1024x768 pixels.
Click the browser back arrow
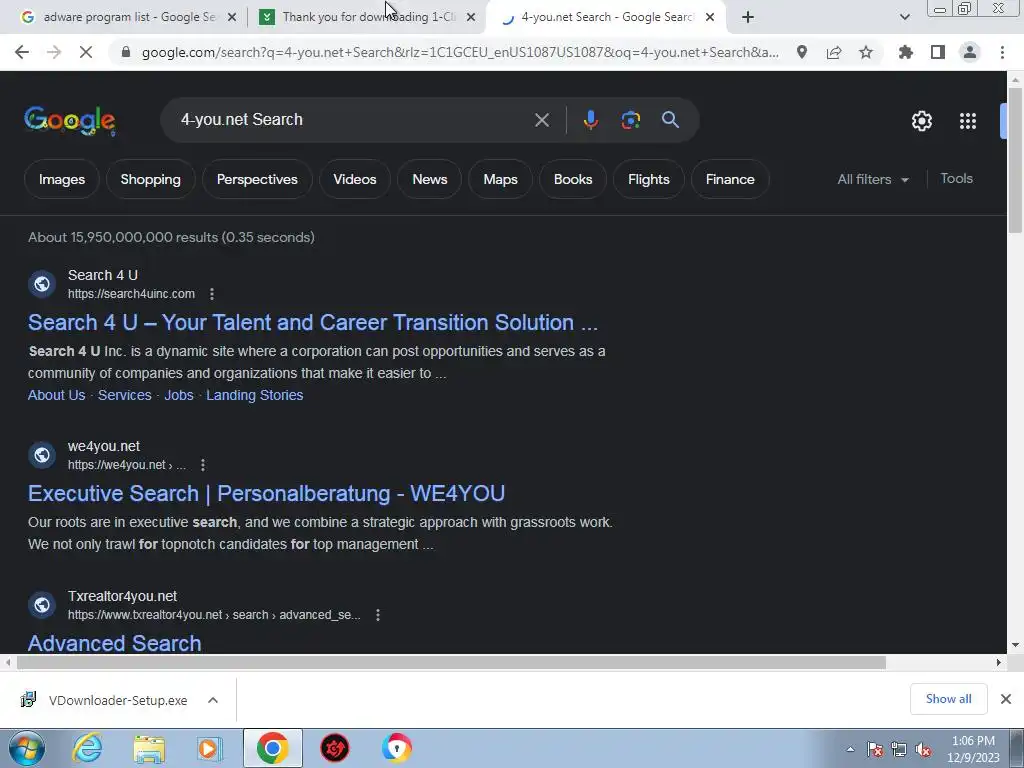pyautogui.click(x=22, y=52)
